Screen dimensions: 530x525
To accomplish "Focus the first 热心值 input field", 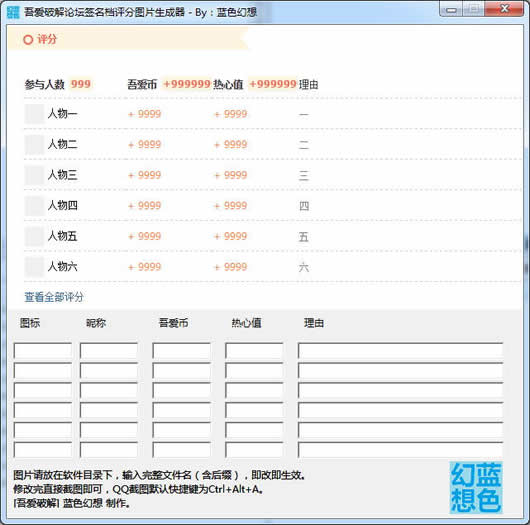I will pyautogui.click(x=254, y=351).
